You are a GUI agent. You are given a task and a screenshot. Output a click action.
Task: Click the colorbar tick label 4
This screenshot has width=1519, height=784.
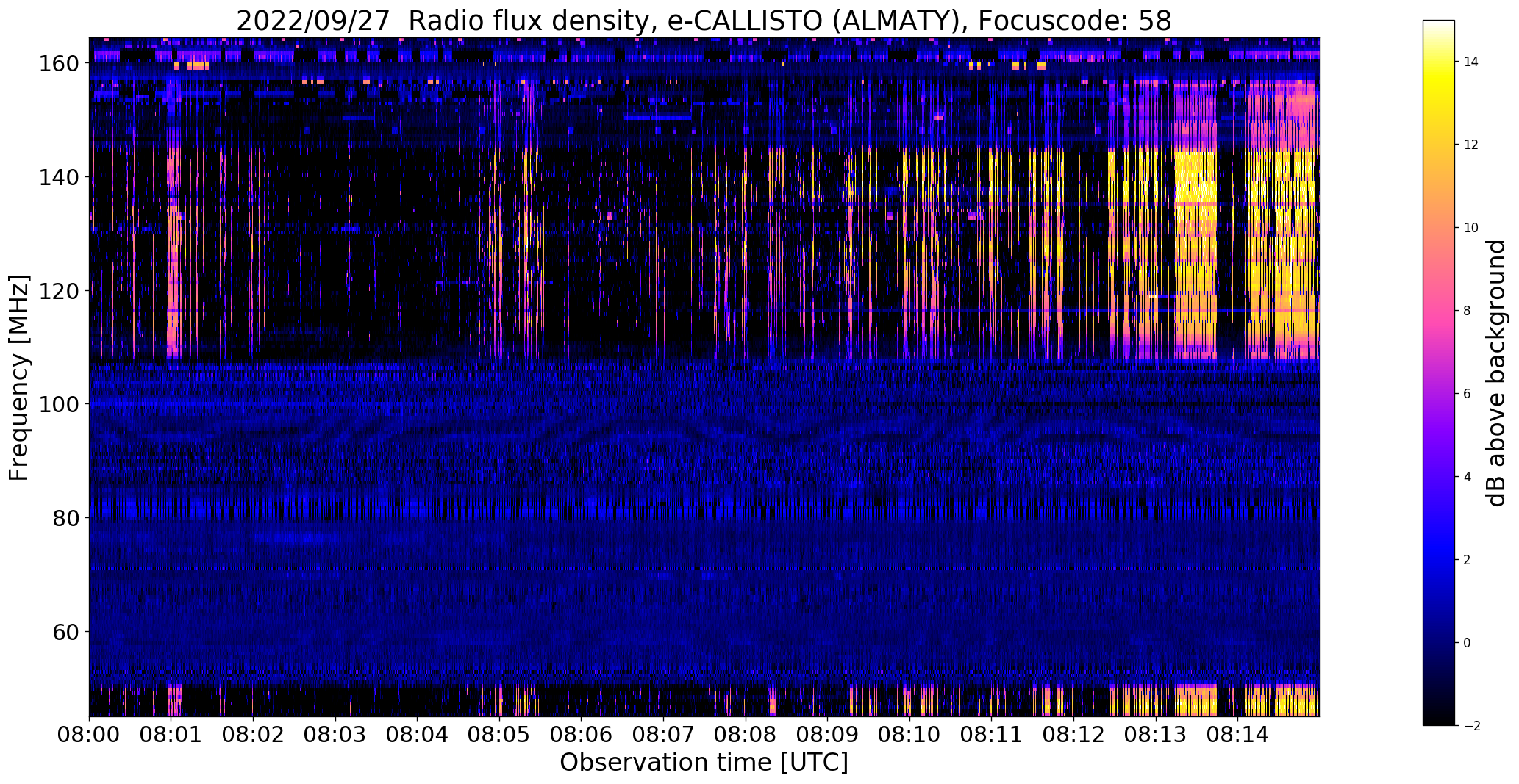click(1467, 477)
